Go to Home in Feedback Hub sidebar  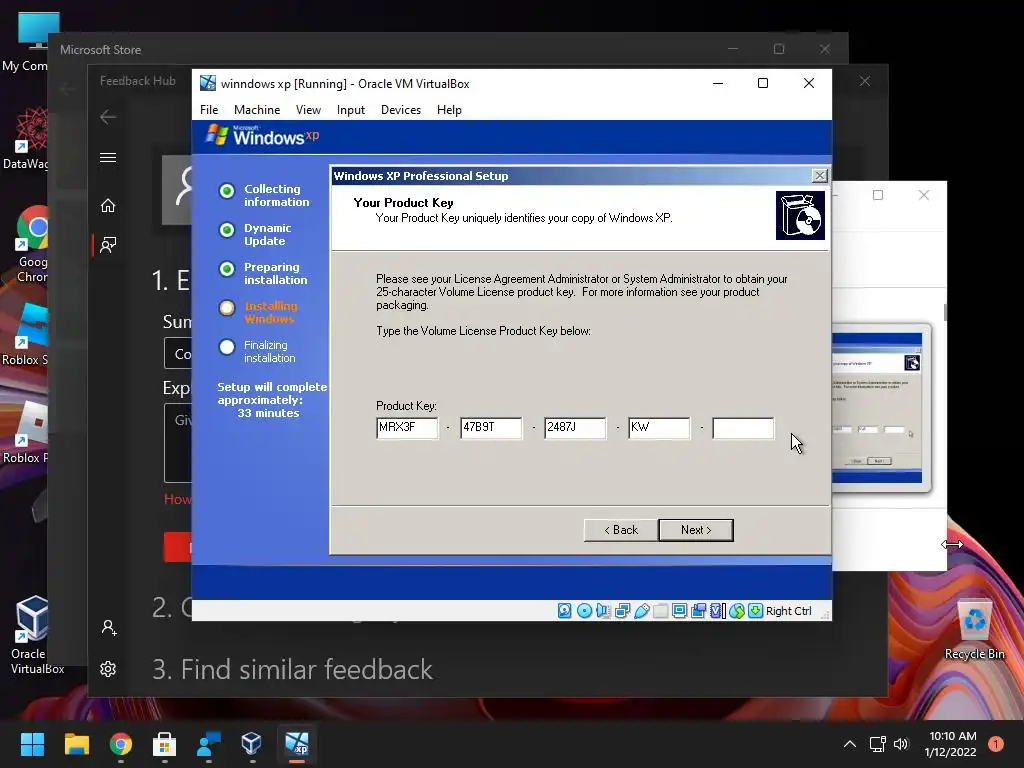tap(108, 206)
